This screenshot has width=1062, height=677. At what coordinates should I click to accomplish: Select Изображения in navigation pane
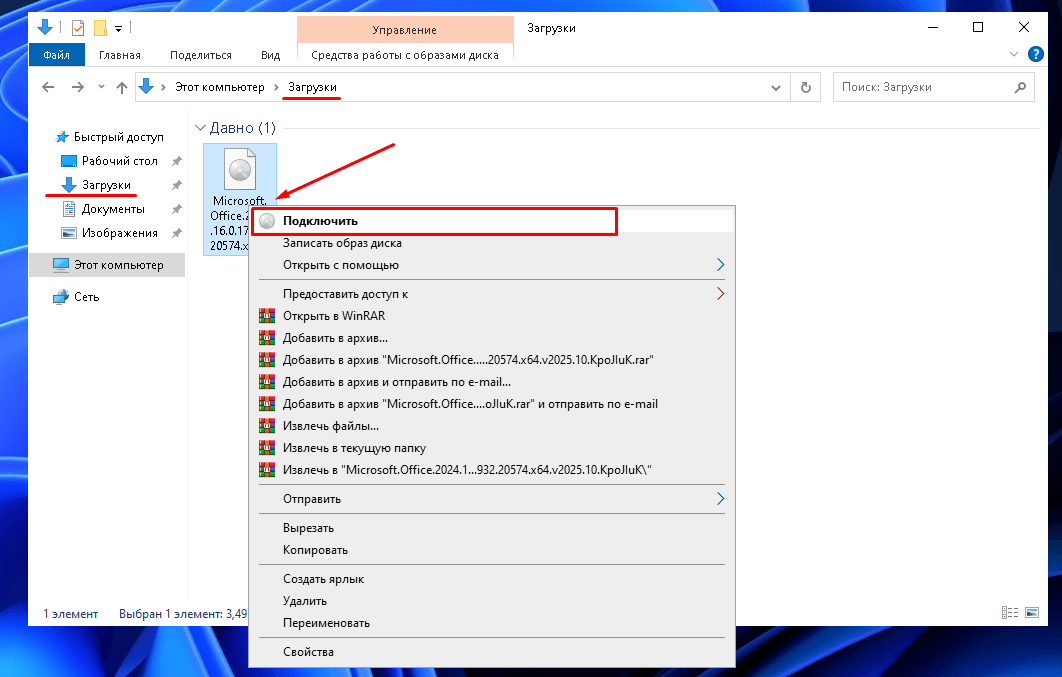click(x=109, y=233)
